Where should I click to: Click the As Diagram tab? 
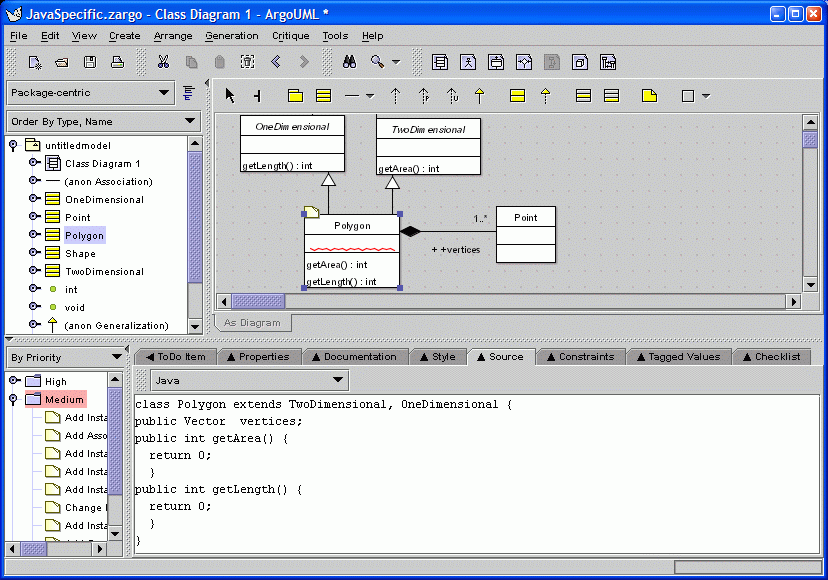tap(252, 322)
